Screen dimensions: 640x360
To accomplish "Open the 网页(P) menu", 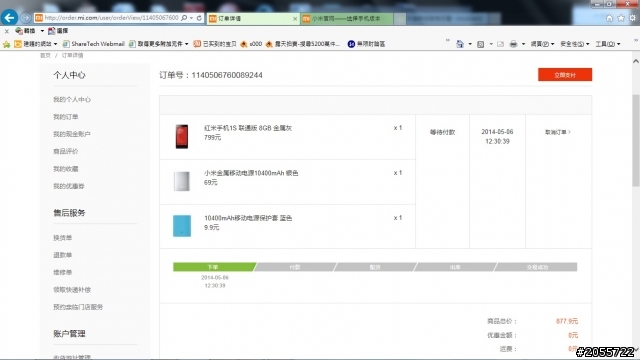I will (542, 44).
